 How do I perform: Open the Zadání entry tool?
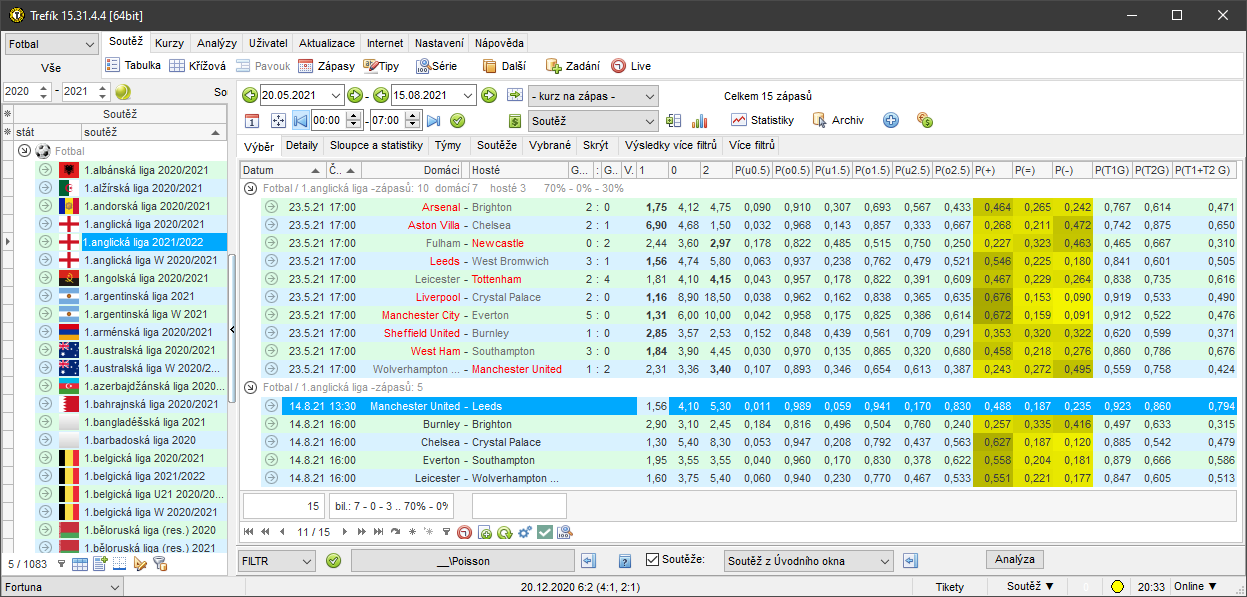click(x=572, y=66)
